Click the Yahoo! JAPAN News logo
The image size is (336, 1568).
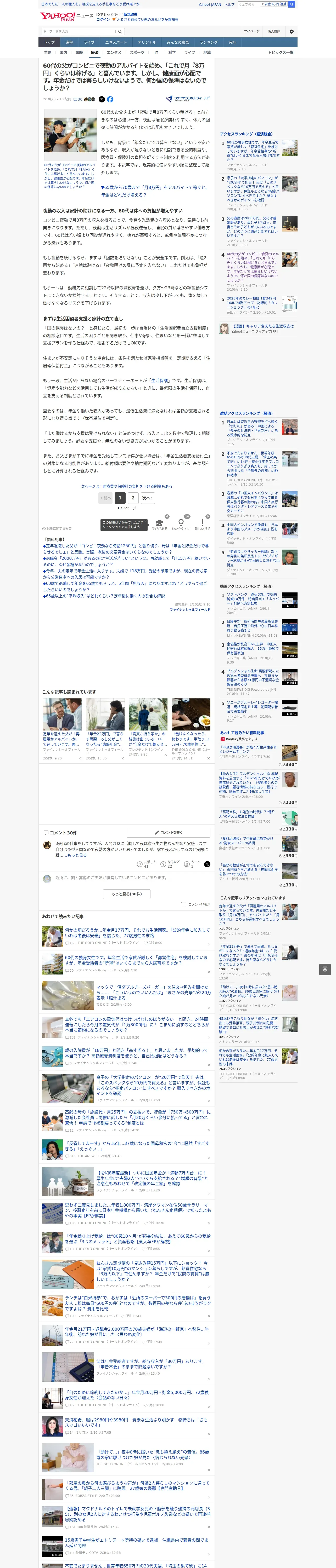pyautogui.click(x=66, y=16)
